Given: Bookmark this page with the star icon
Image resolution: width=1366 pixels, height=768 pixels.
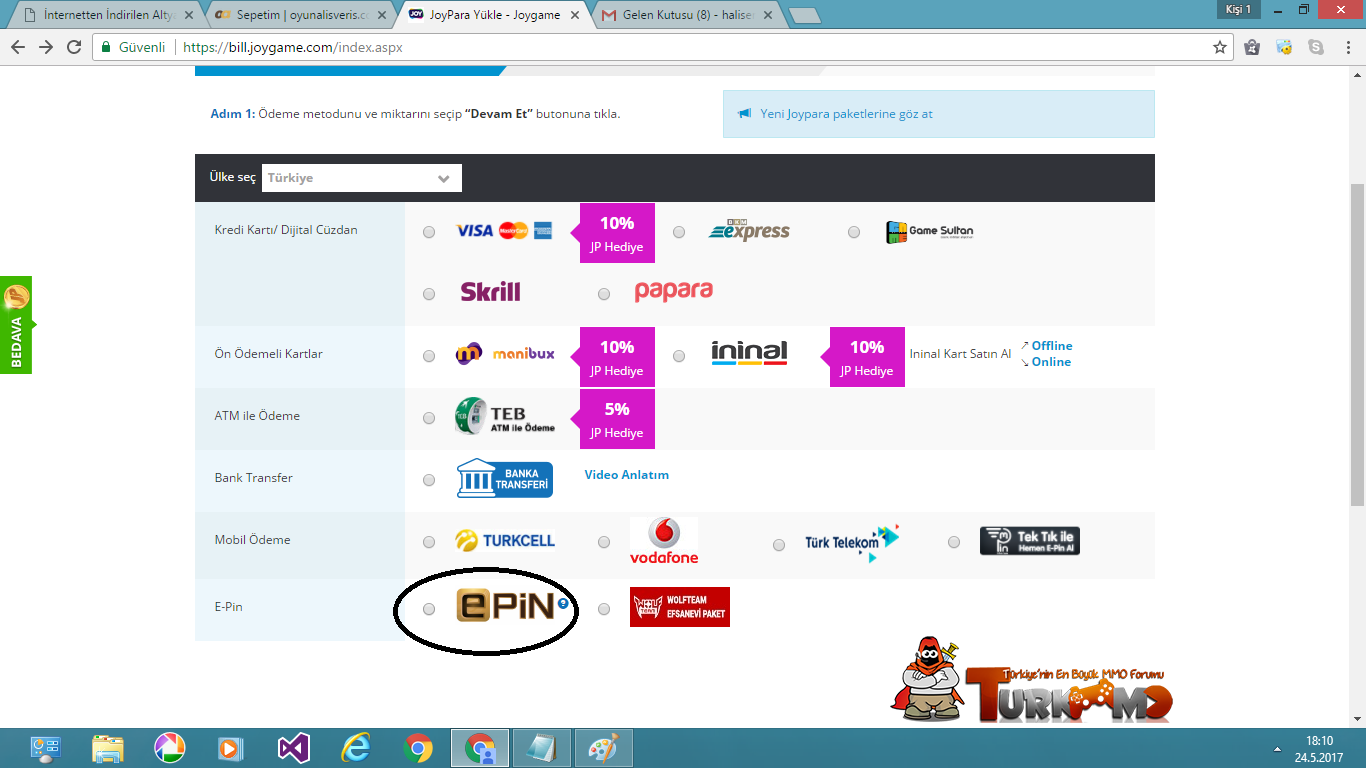Looking at the screenshot, I should pos(1219,47).
